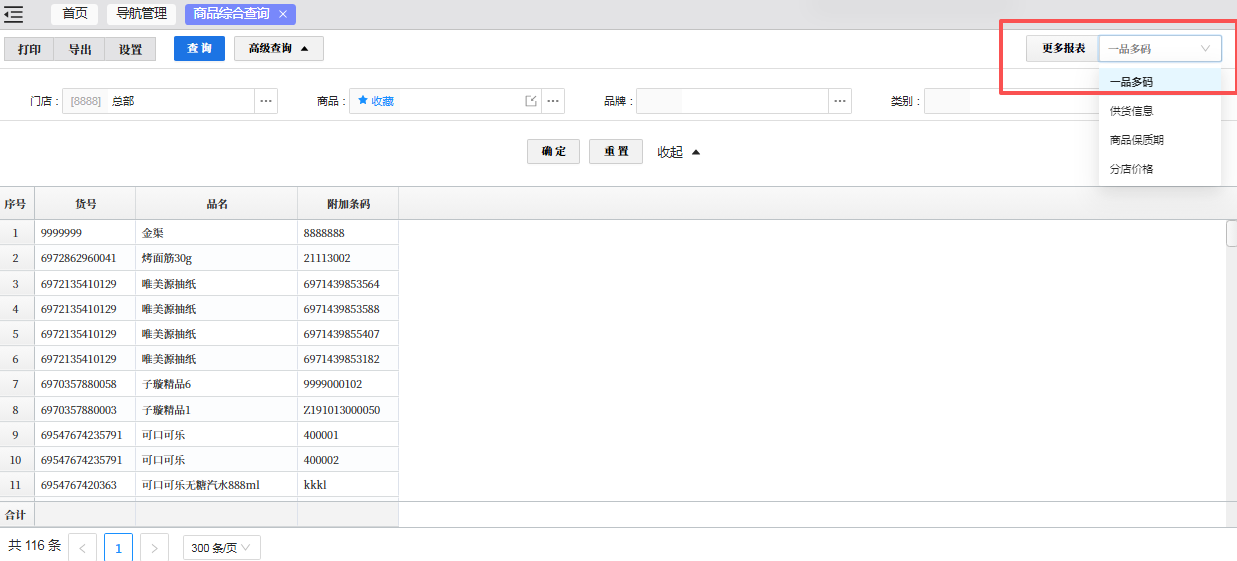This screenshot has height=561, width=1237.
Task: Select the 烤面筋30g cell
Action: [x=217, y=258]
